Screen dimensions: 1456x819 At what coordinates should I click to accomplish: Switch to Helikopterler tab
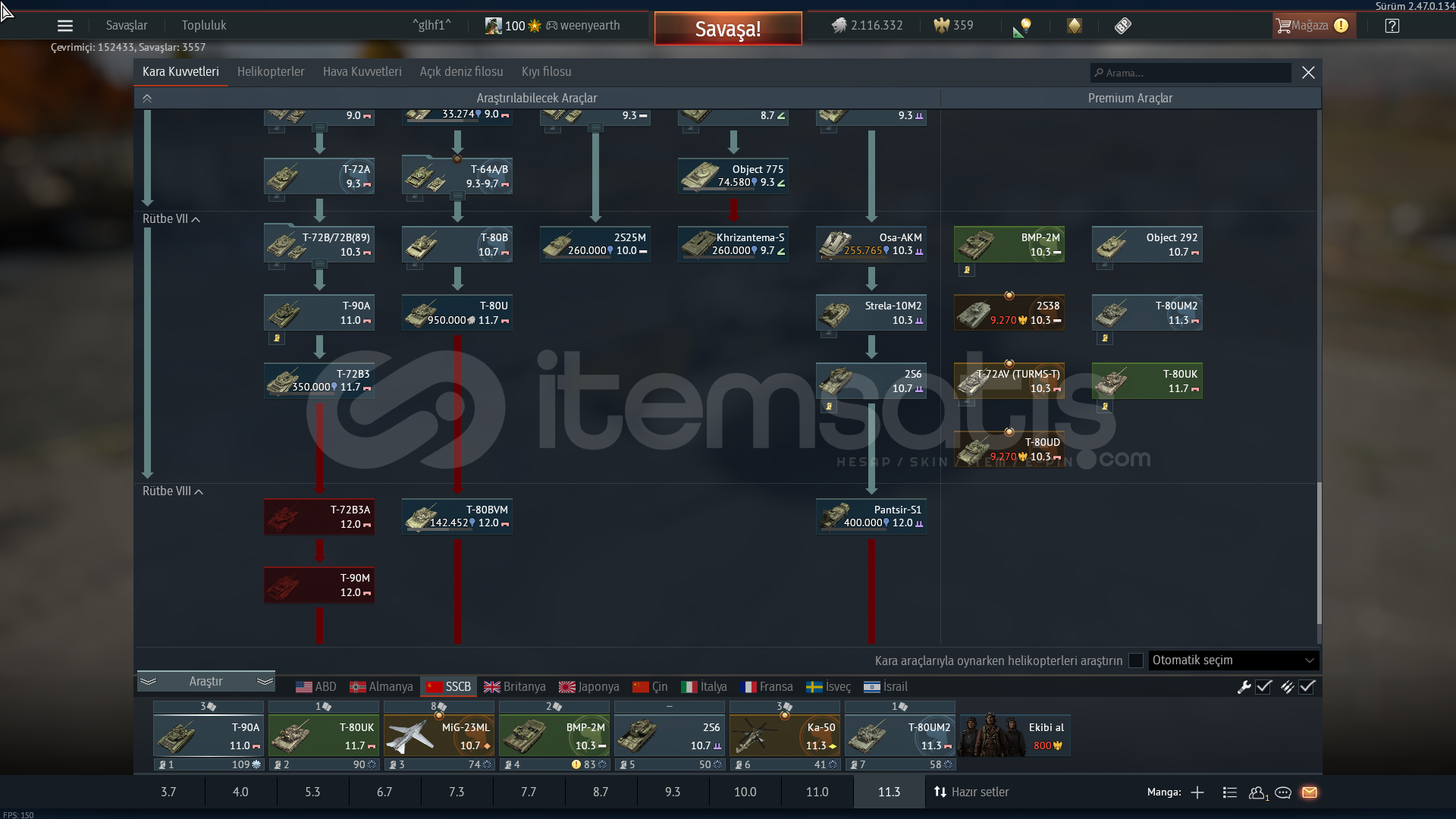point(271,72)
